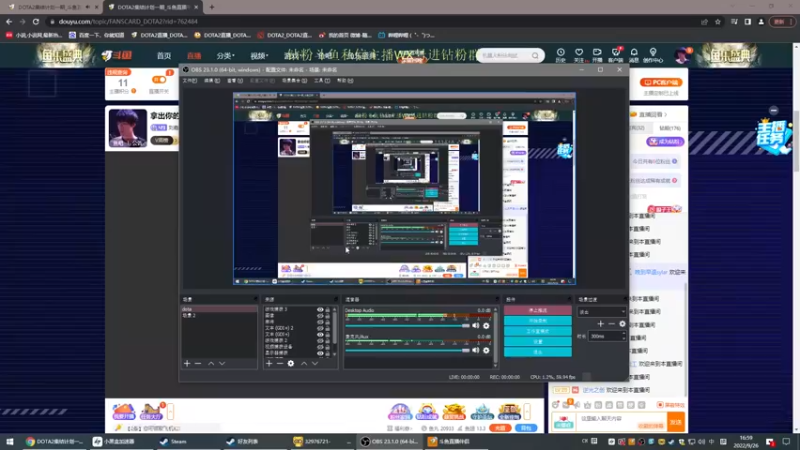This screenshot has width=800, height=450.
Task: Expand the left gift bar arrow
Action: click(x=170, y=411)
